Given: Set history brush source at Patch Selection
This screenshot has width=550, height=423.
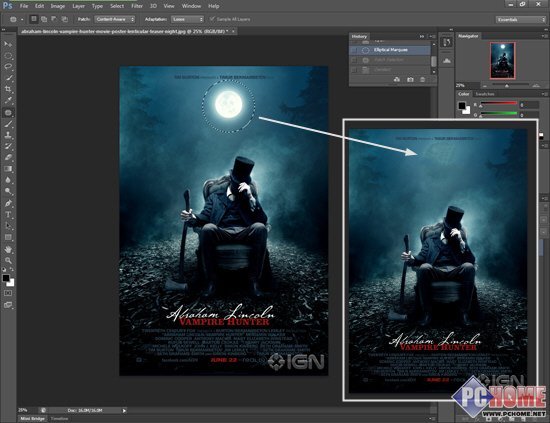Looking at the screenshot, I should point(354,60).
